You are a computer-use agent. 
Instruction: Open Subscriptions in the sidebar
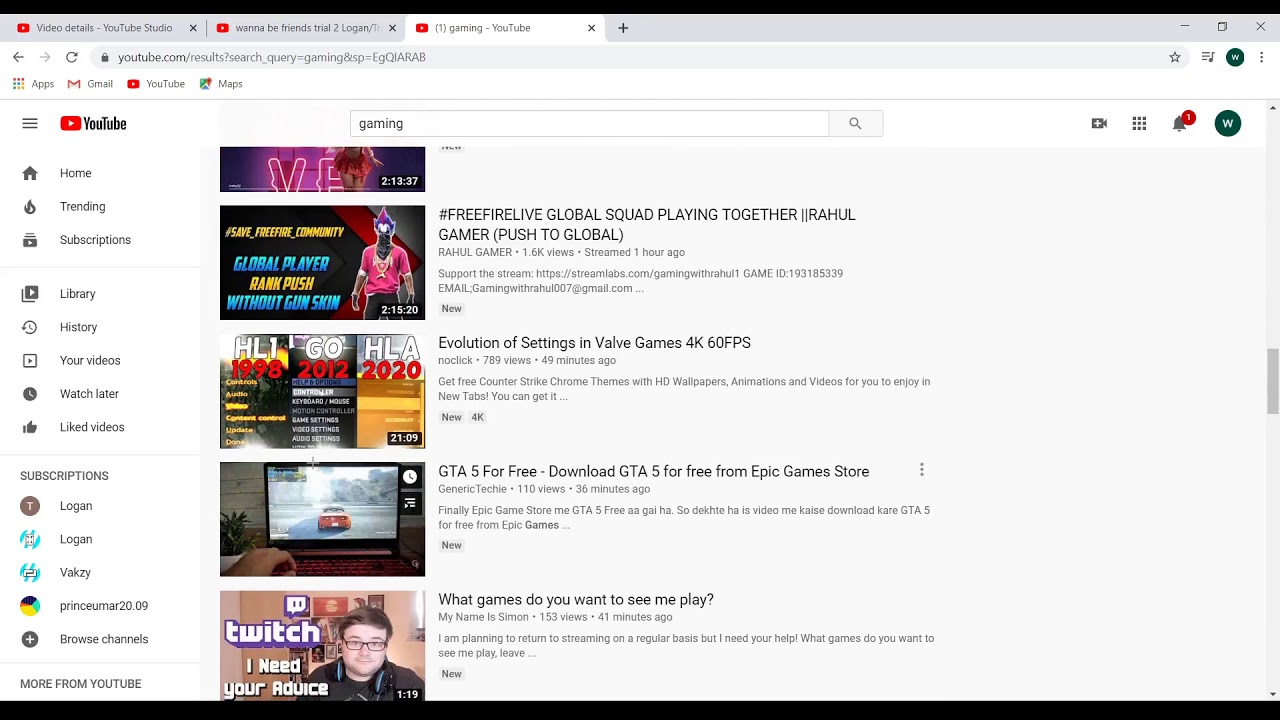click(x=95, y=240)
